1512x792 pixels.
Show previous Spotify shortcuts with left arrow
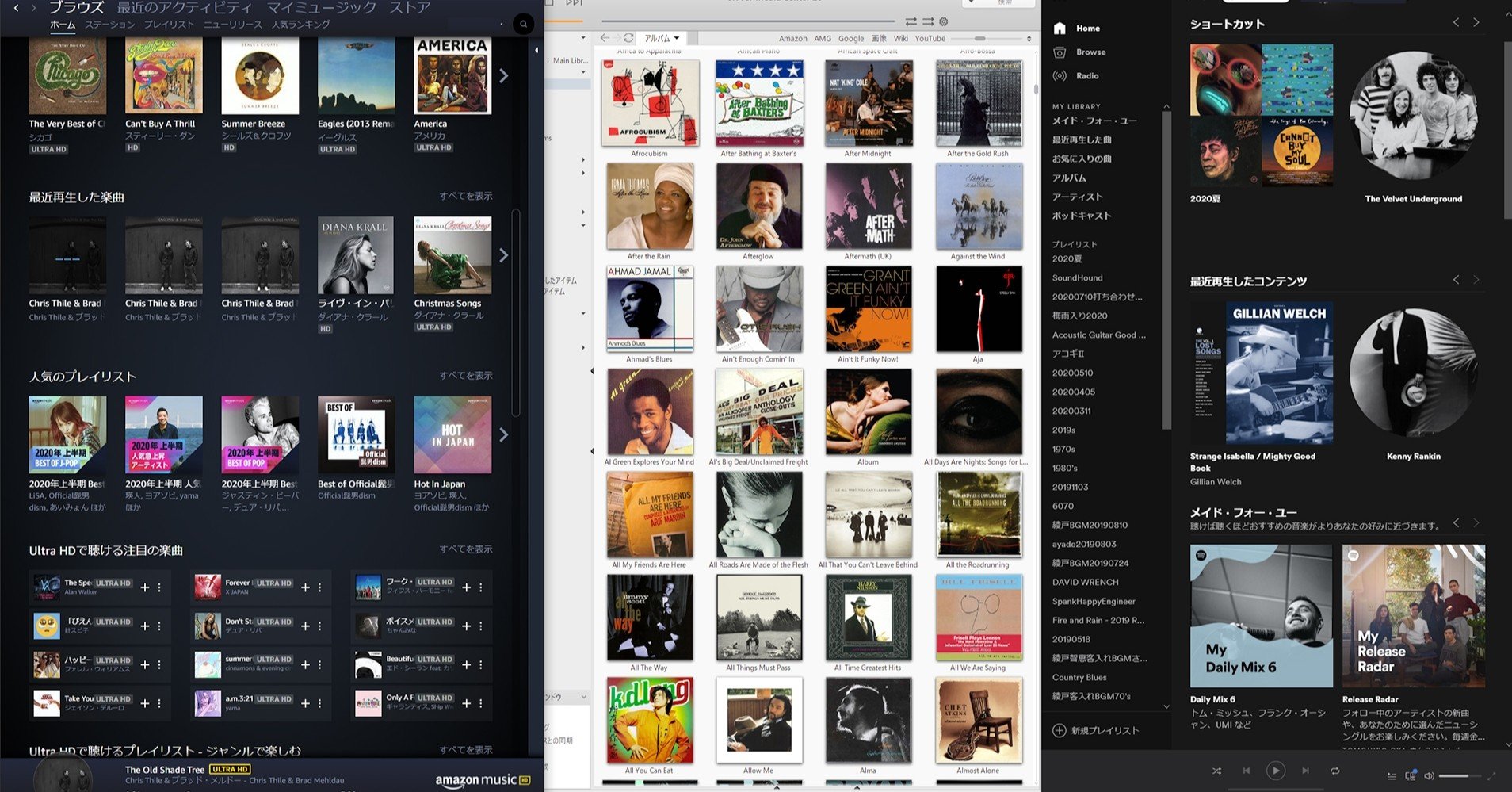1457,23
